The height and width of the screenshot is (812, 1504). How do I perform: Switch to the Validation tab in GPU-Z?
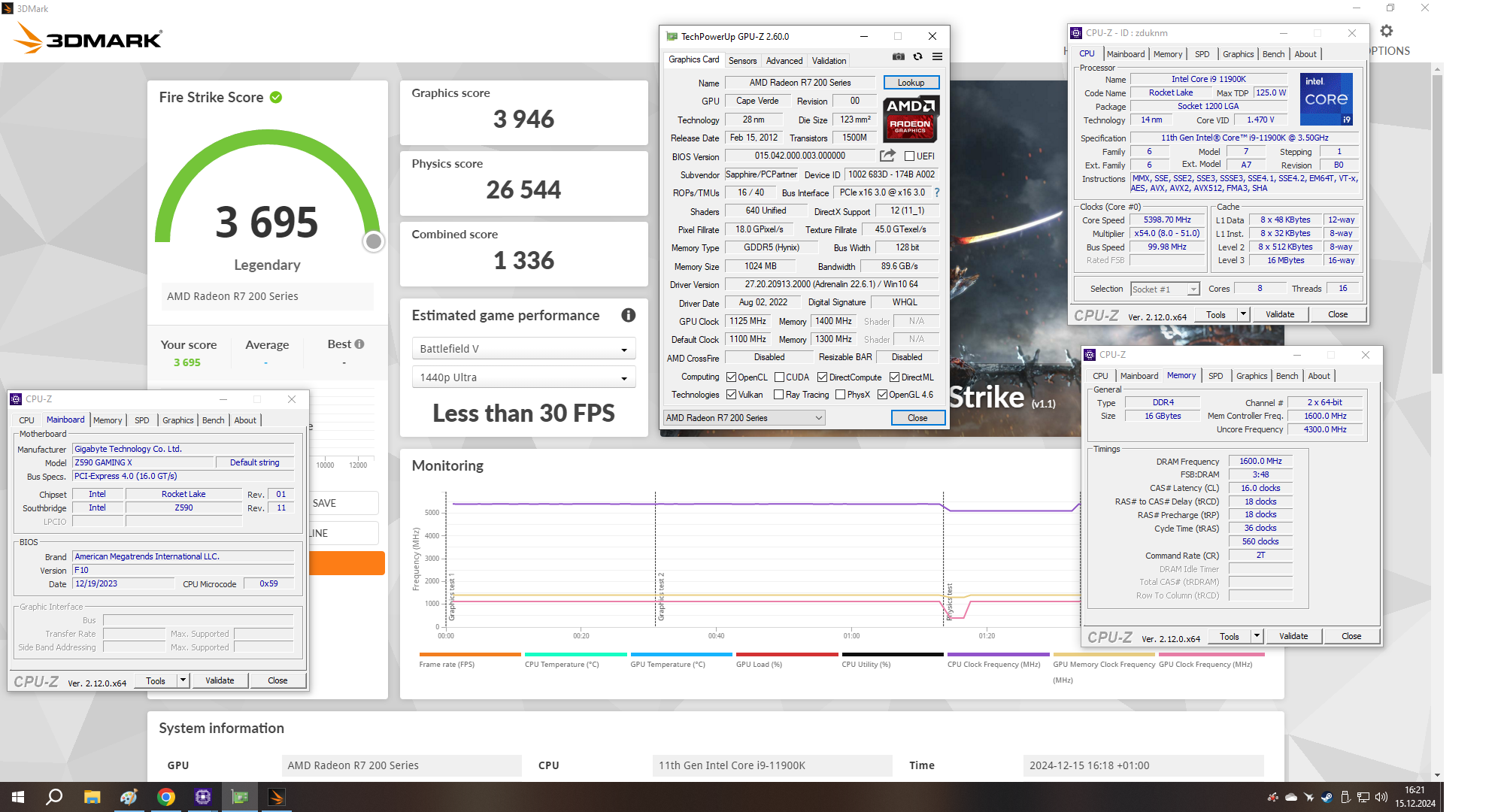pos(829,61)
